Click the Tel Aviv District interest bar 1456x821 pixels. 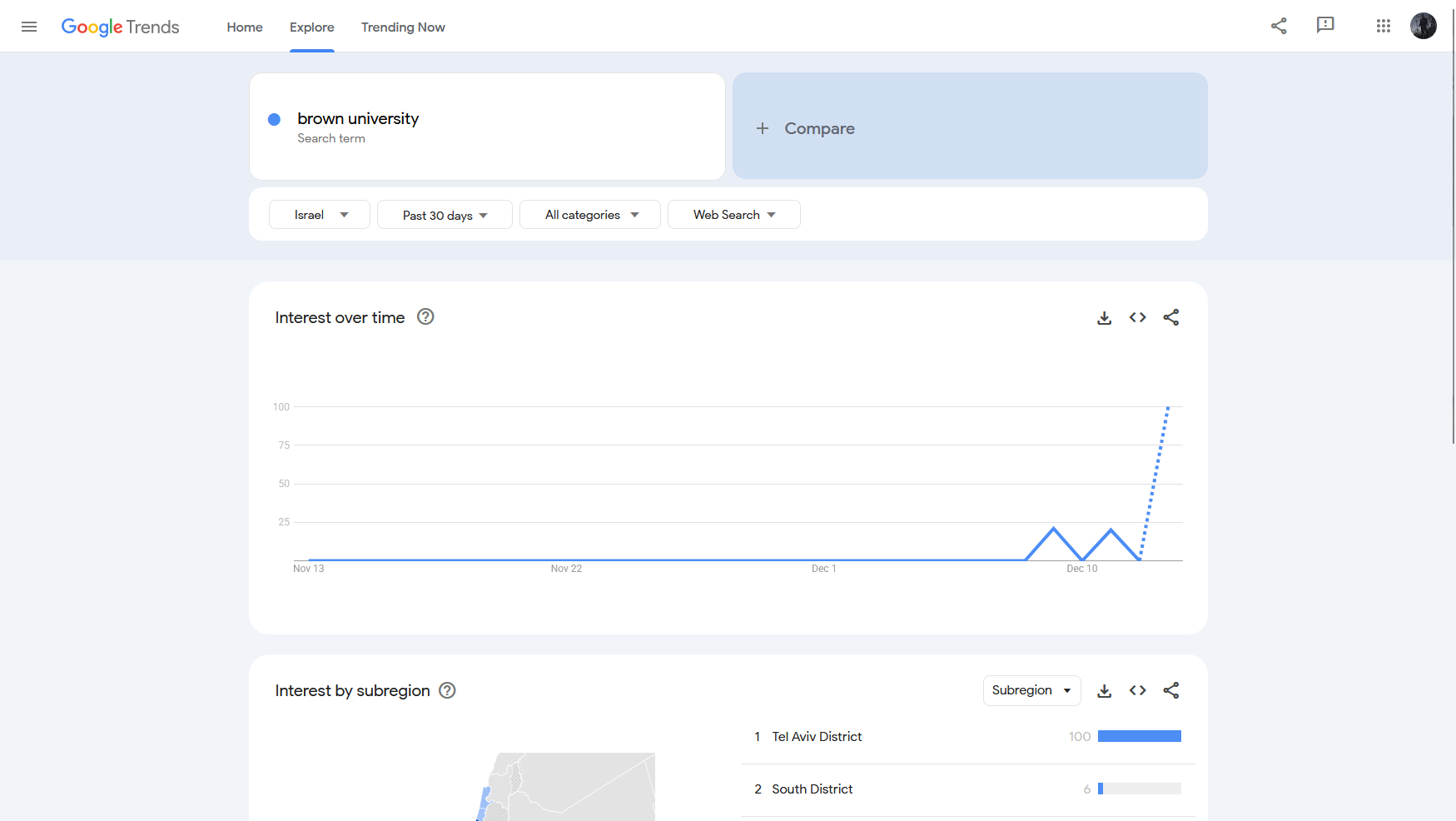[x=1140, y=736]
